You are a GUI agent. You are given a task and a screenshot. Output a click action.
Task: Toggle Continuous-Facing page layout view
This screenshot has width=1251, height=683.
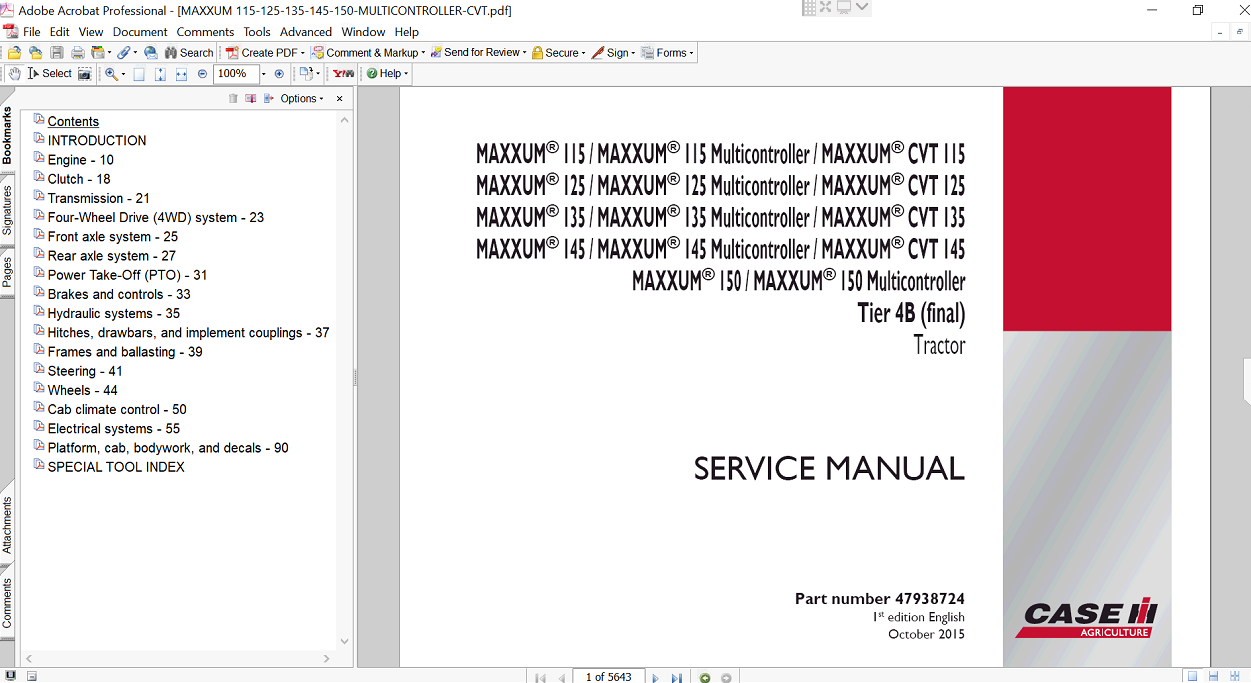[x=1234, y=677]
